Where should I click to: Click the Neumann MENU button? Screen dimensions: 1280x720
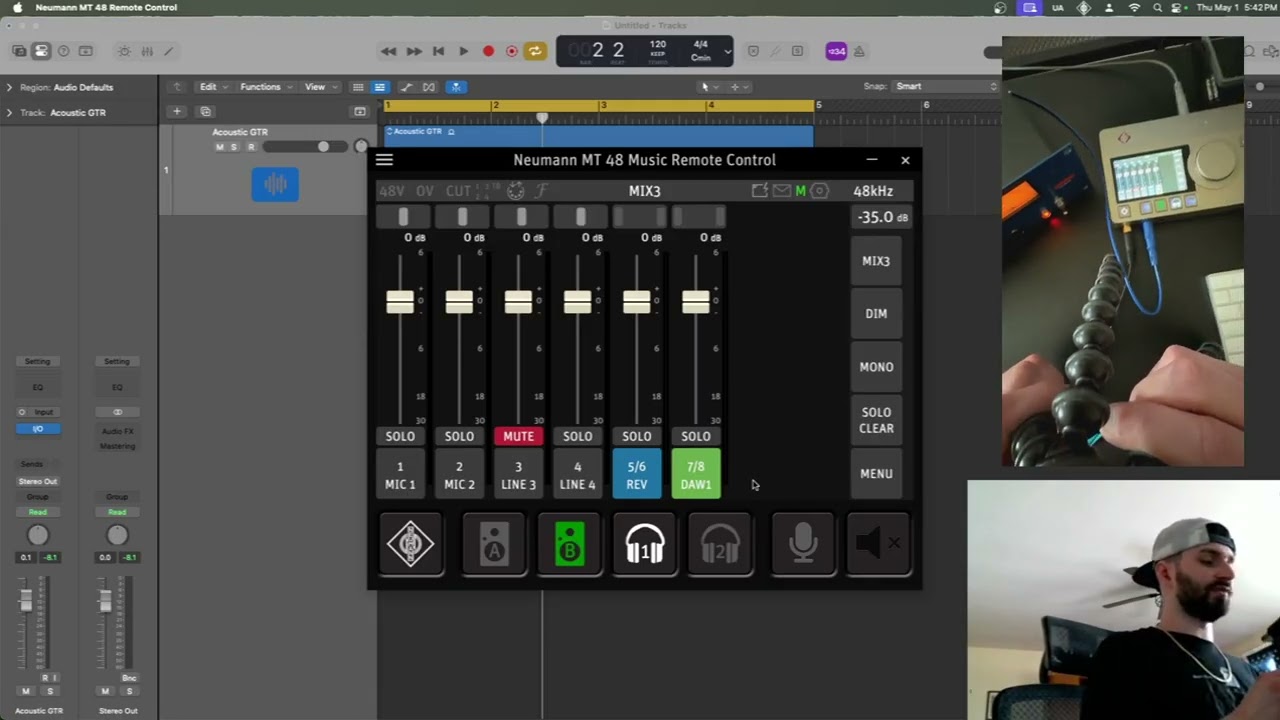click(876, 474)
